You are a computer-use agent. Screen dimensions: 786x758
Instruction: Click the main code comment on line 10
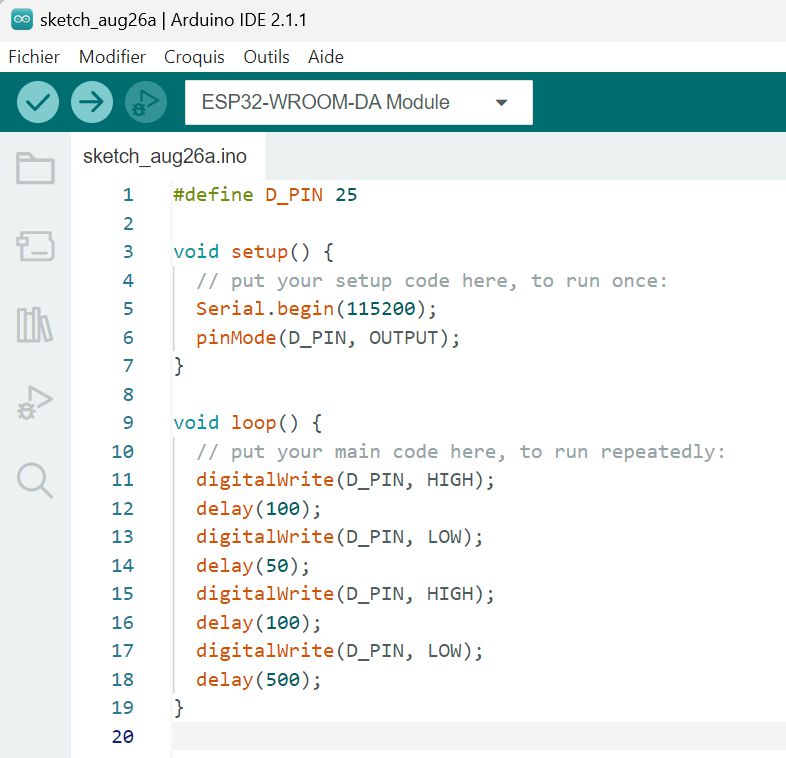461,452
